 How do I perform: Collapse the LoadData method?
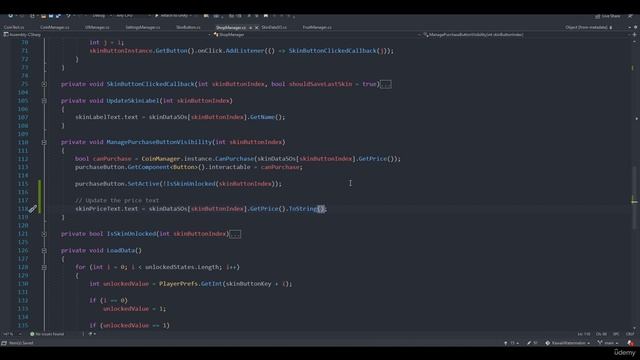44,250
